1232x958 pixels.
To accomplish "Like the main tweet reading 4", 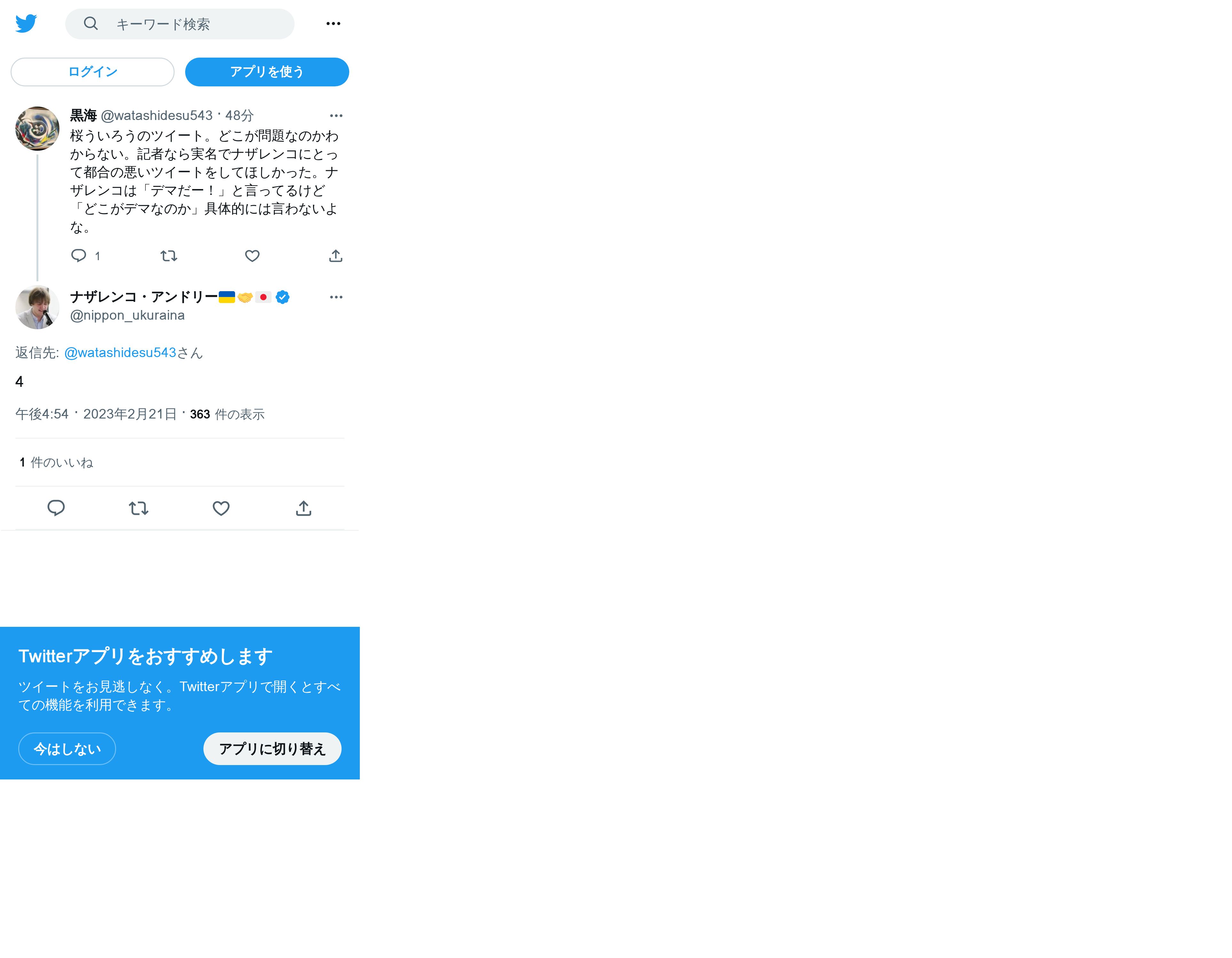I will pos(221,508).
